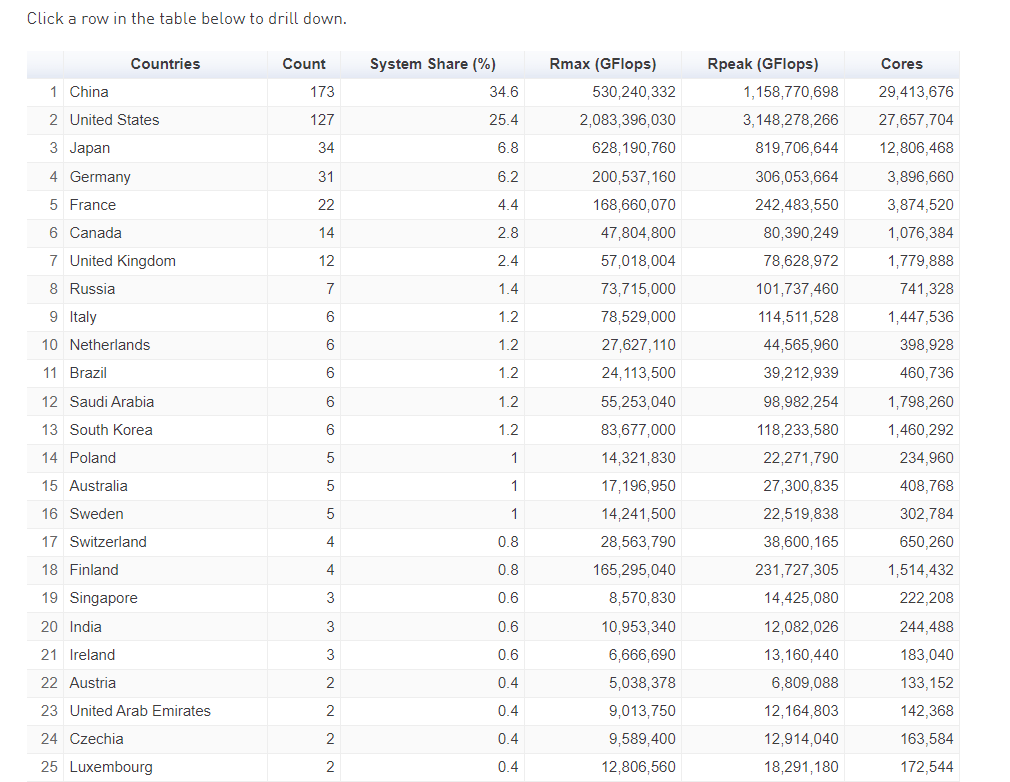Sort by System Share (%) header

[432, 64]
